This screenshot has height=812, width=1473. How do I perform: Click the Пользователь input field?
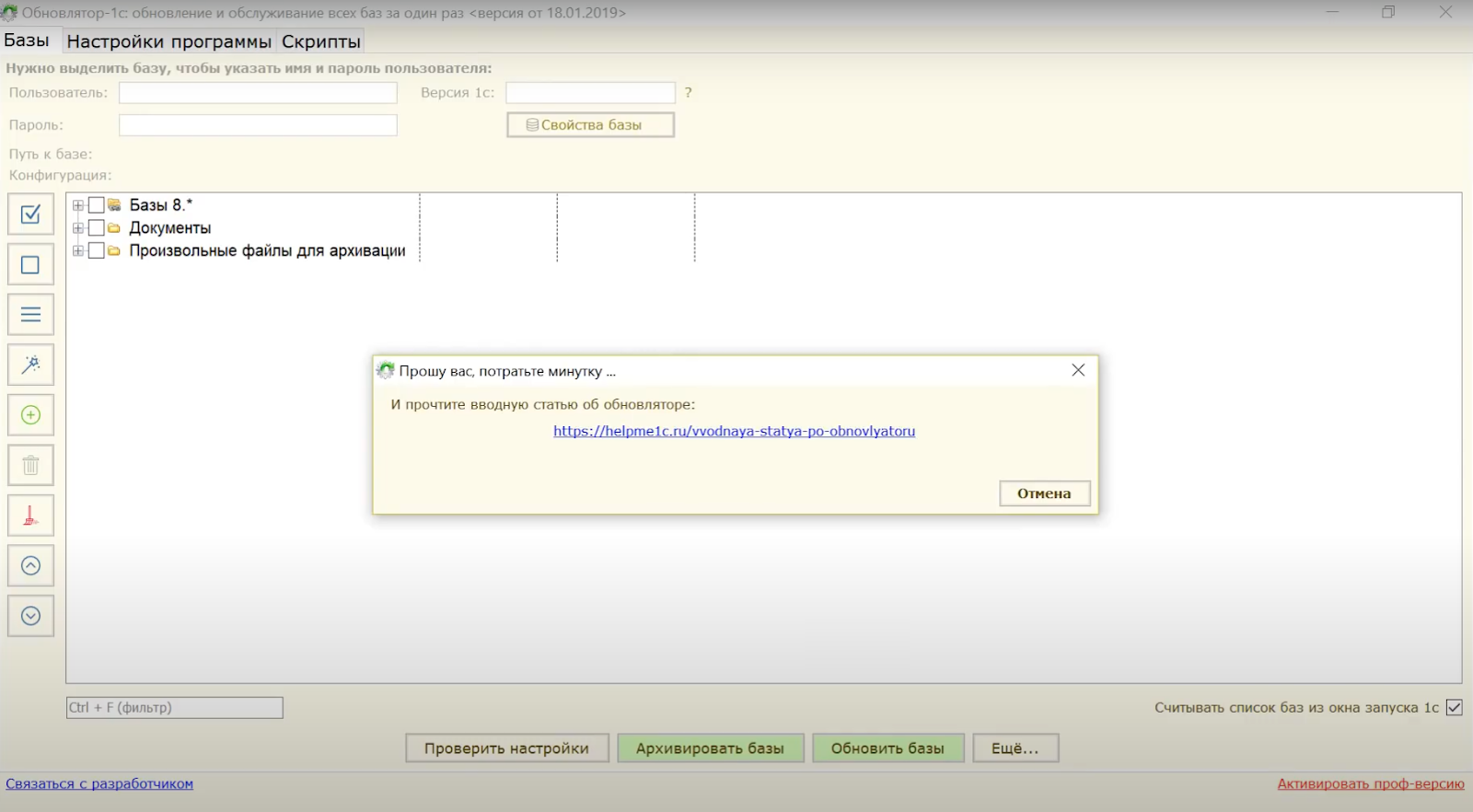click(x=258, y=93)
